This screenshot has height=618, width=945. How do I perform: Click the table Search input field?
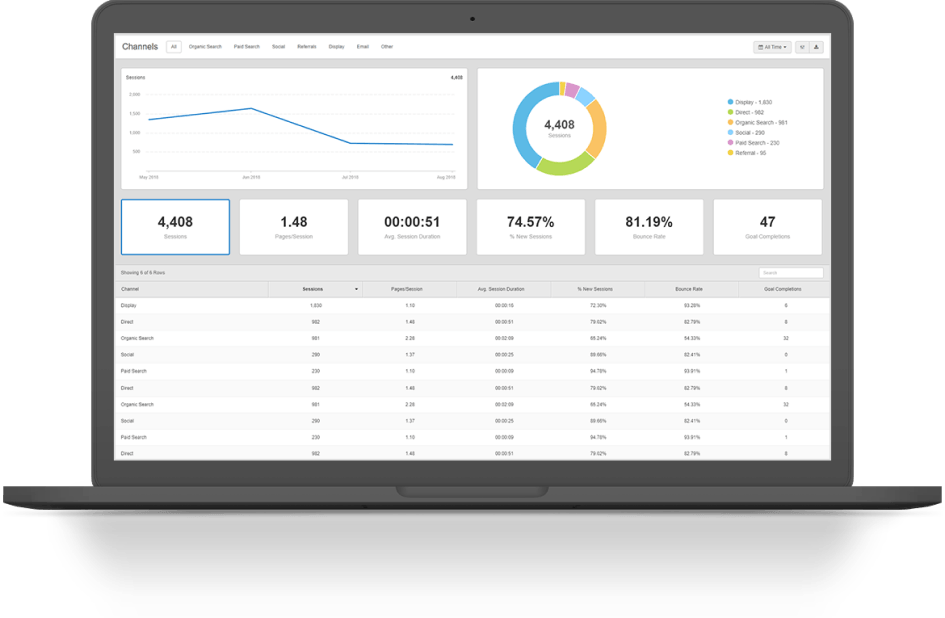point(790,272)
